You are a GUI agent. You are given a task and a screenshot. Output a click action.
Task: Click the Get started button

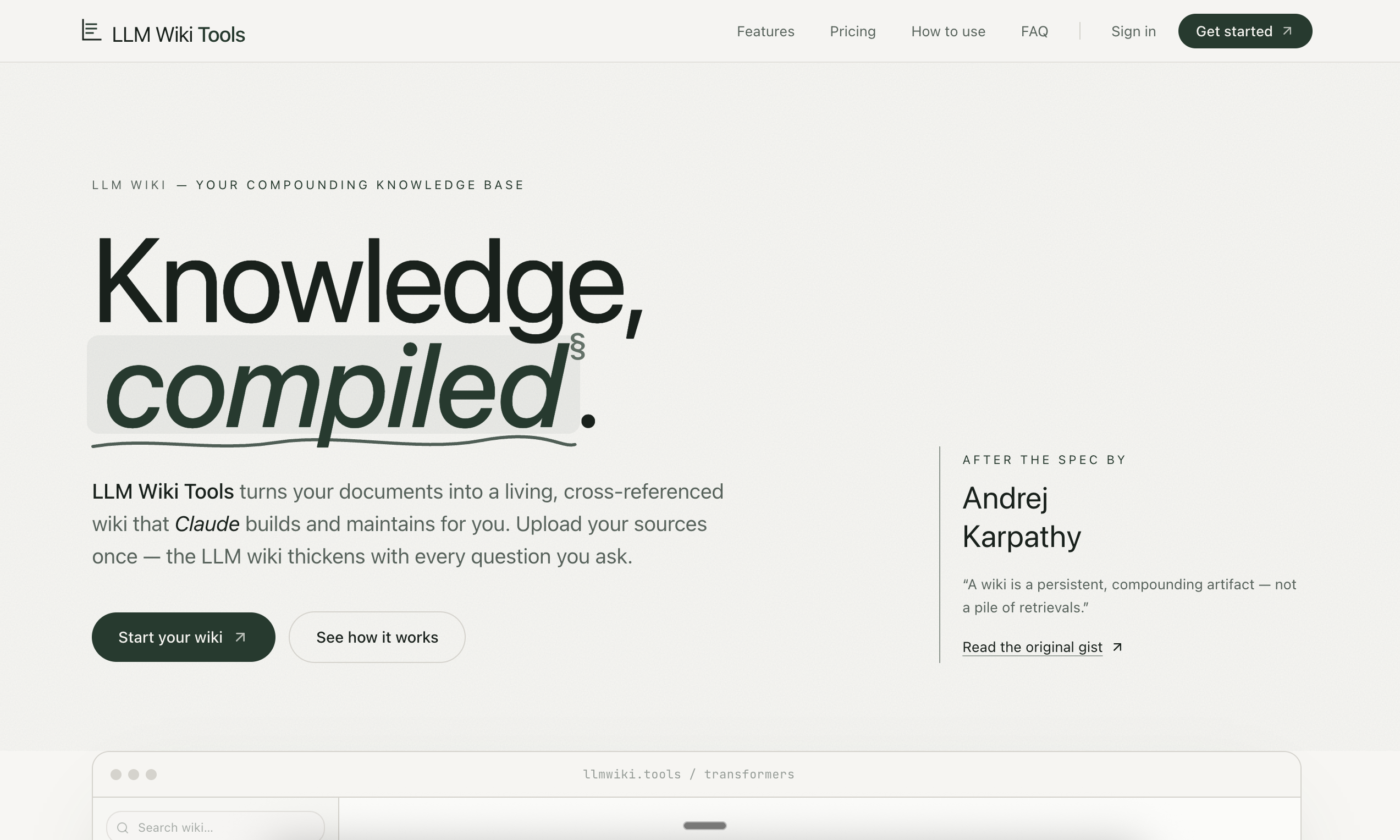tap(1245, 31)
